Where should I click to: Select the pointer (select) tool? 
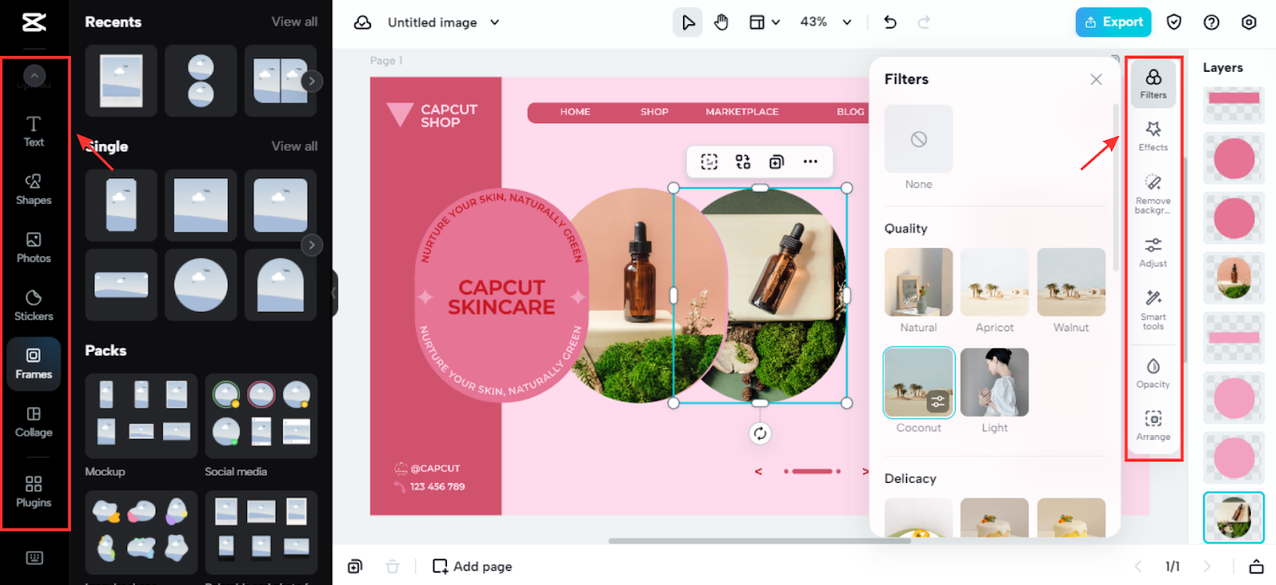coord(687,22)
